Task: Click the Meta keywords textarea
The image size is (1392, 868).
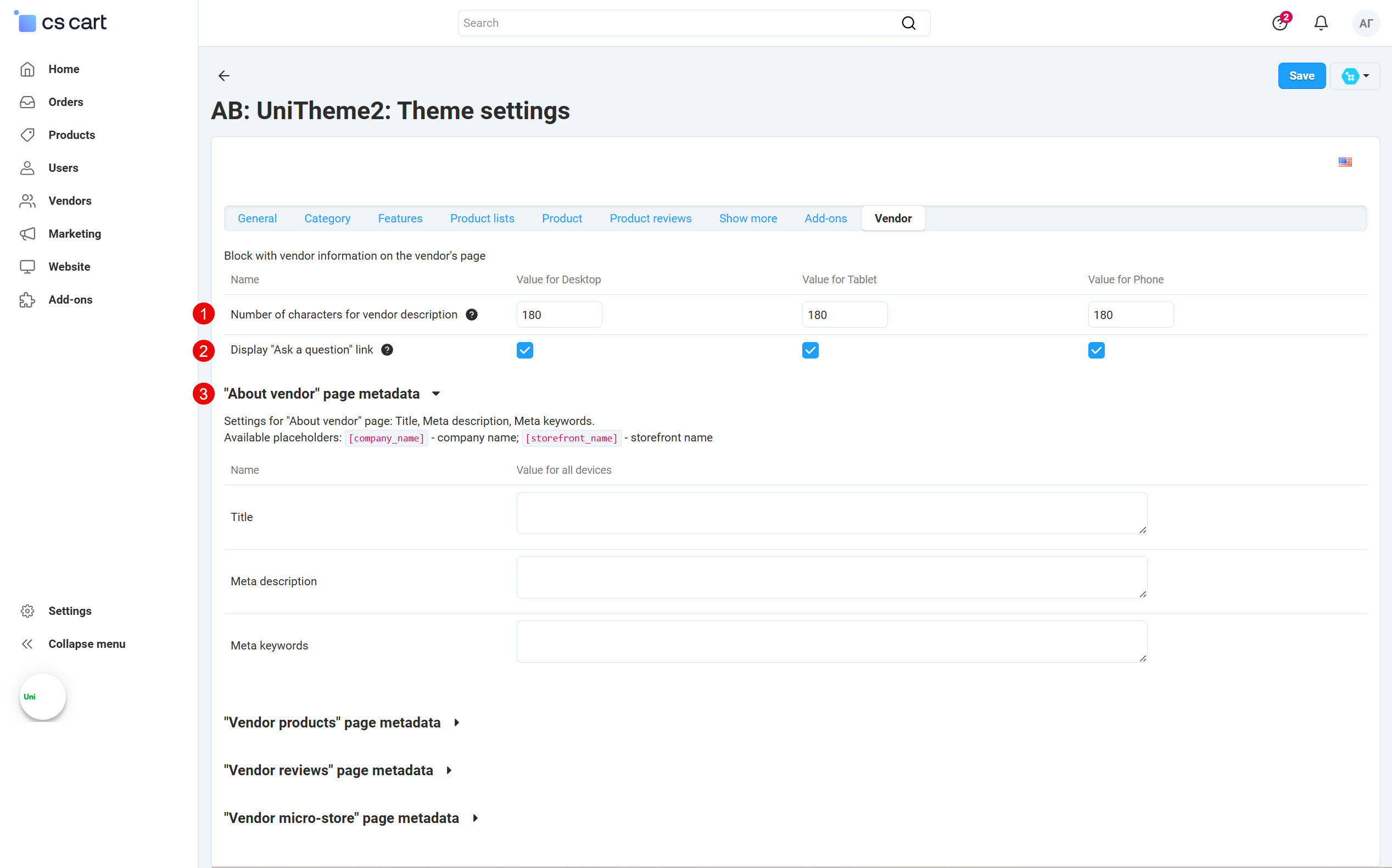Action: pos(832,641)
